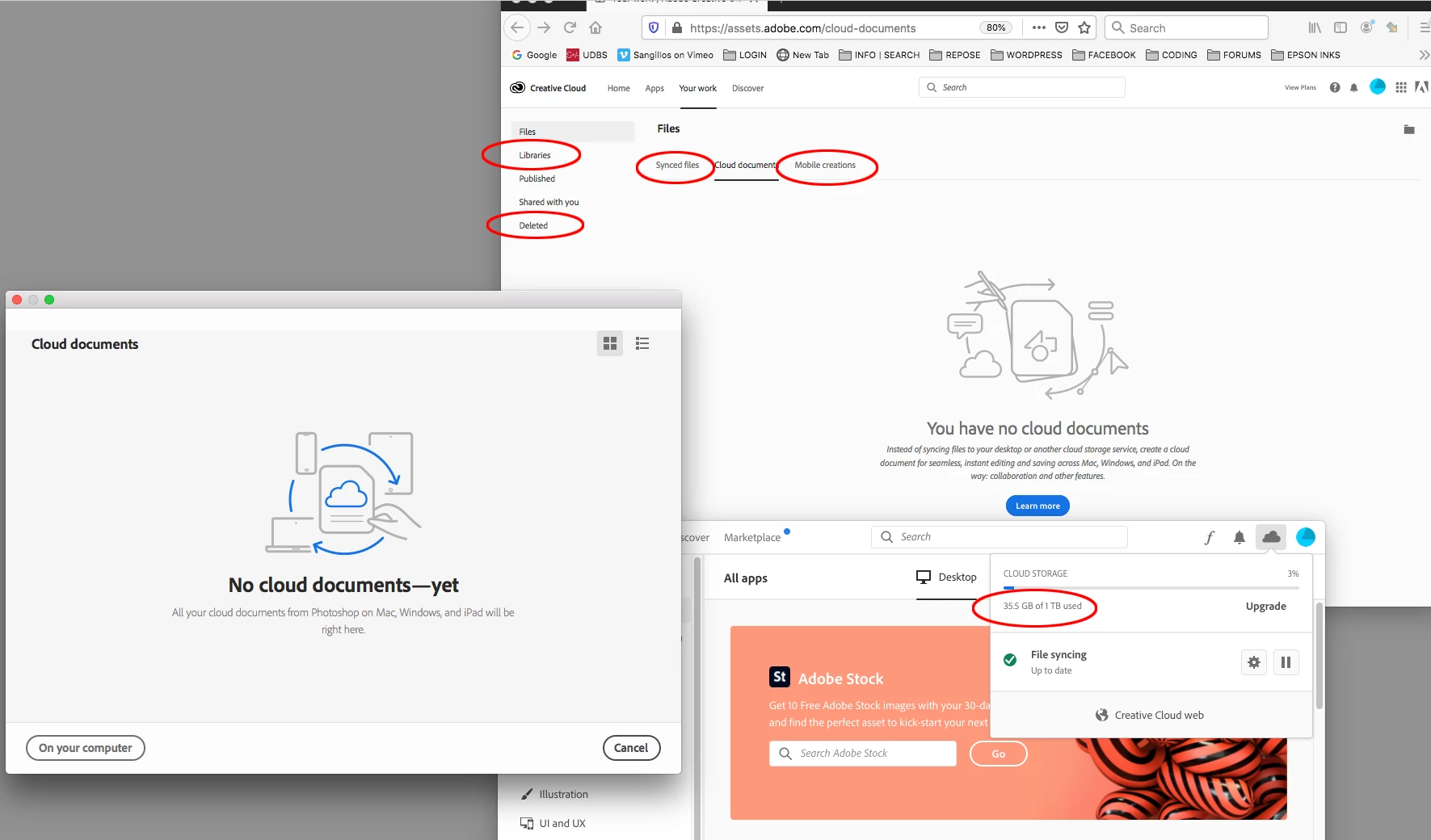Toggle cloud activity icon in desktop app
The image size is (1431, 840).
[1271, 536]
